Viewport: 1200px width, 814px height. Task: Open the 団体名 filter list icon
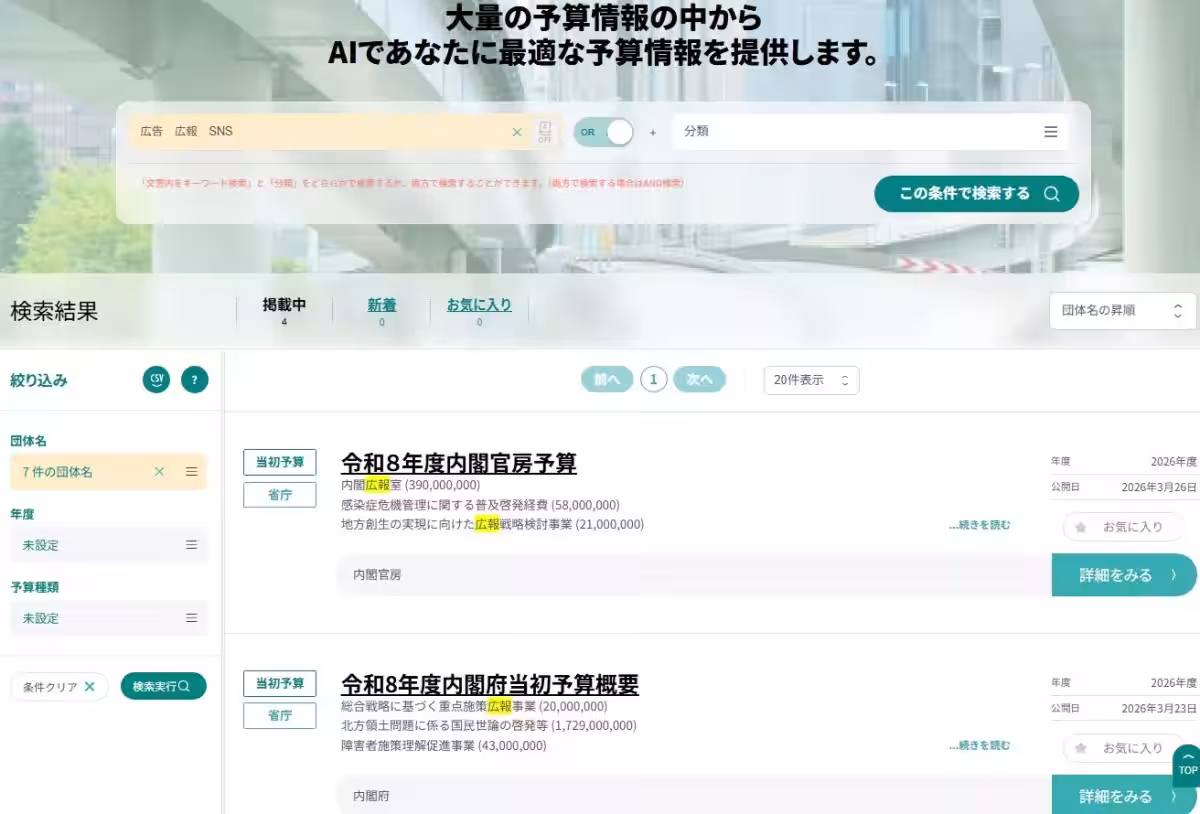pos(191,472)
